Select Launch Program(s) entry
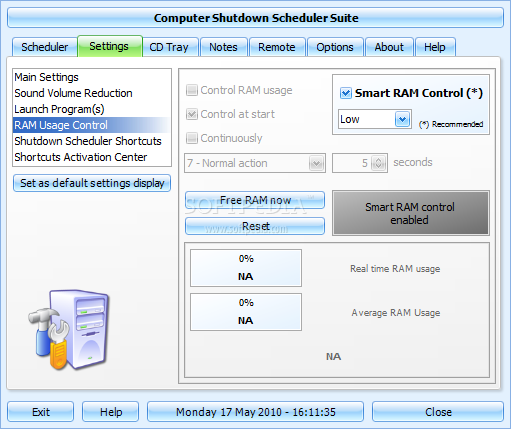The image size is (511, 429). click(92, 109)
